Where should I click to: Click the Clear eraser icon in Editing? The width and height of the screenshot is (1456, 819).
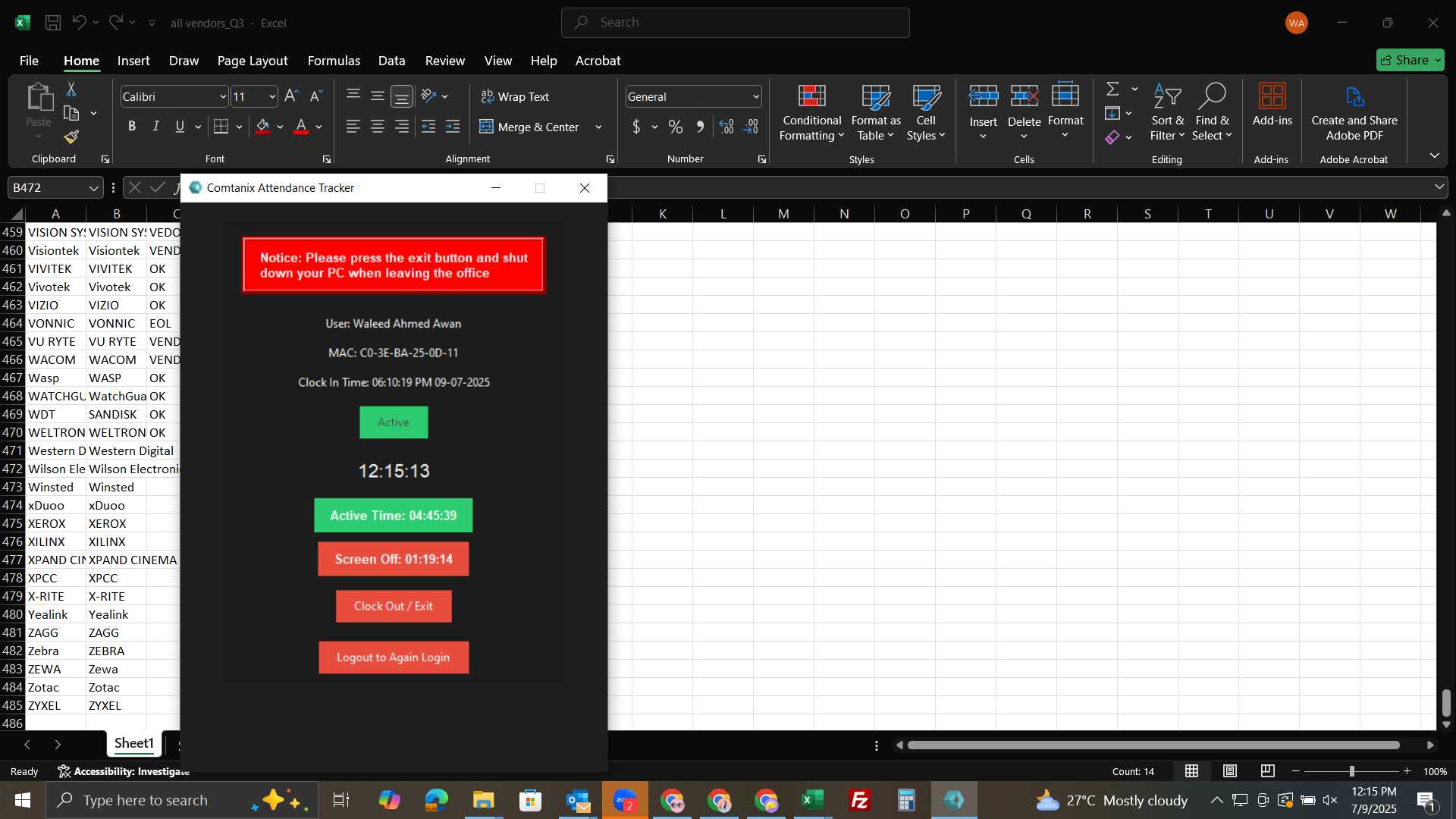coord(1112,137)
